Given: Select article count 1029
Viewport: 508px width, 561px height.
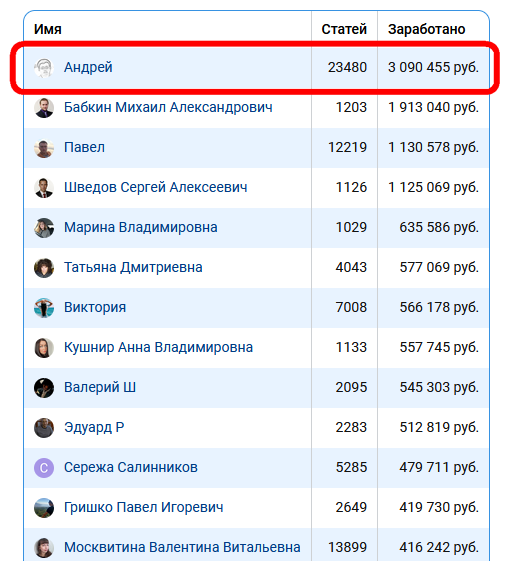Looking at the screenshot, I should 351,228.
